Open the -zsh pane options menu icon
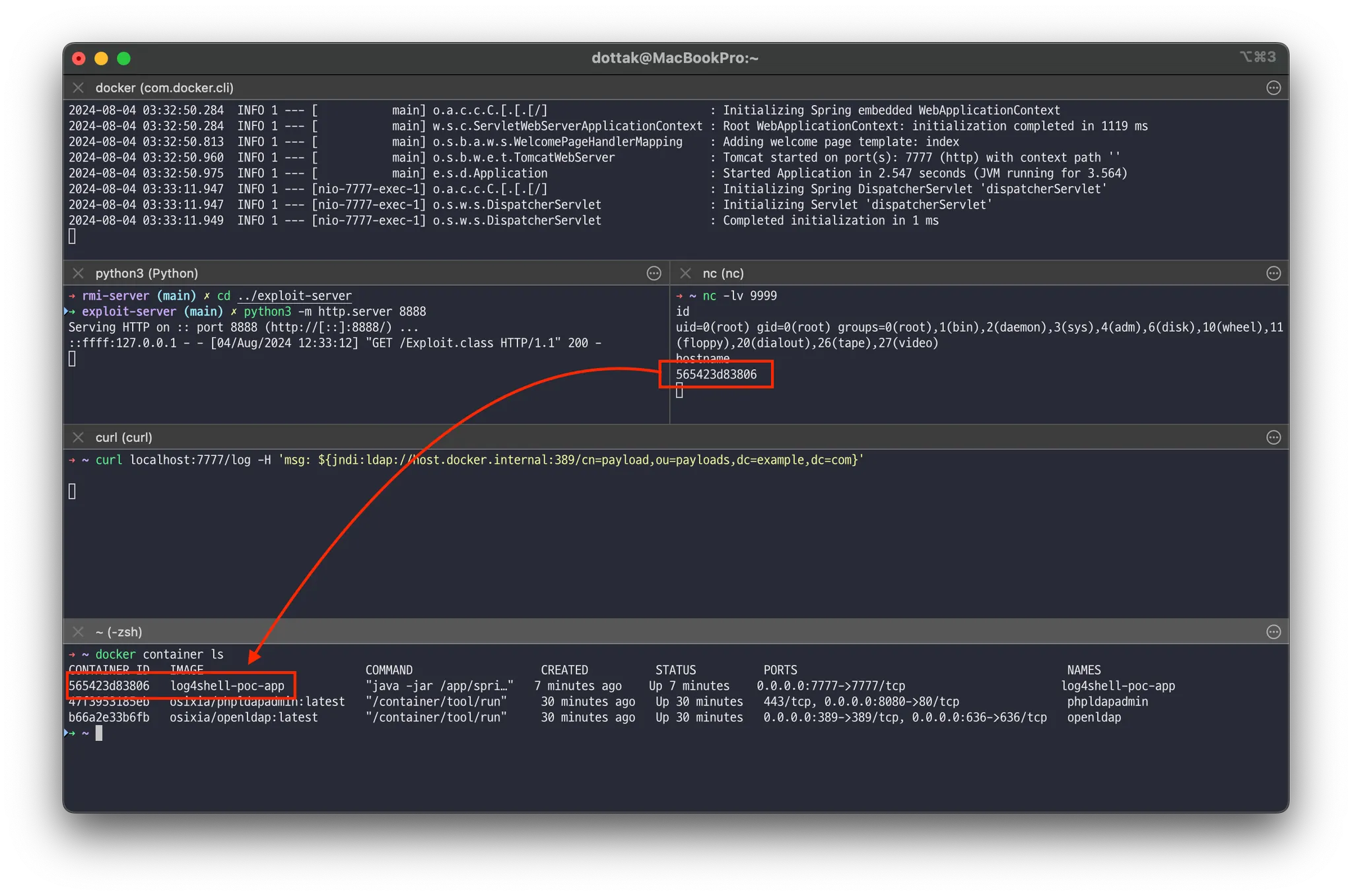Screen dimensions: 1352x896 pos(1273,632)
